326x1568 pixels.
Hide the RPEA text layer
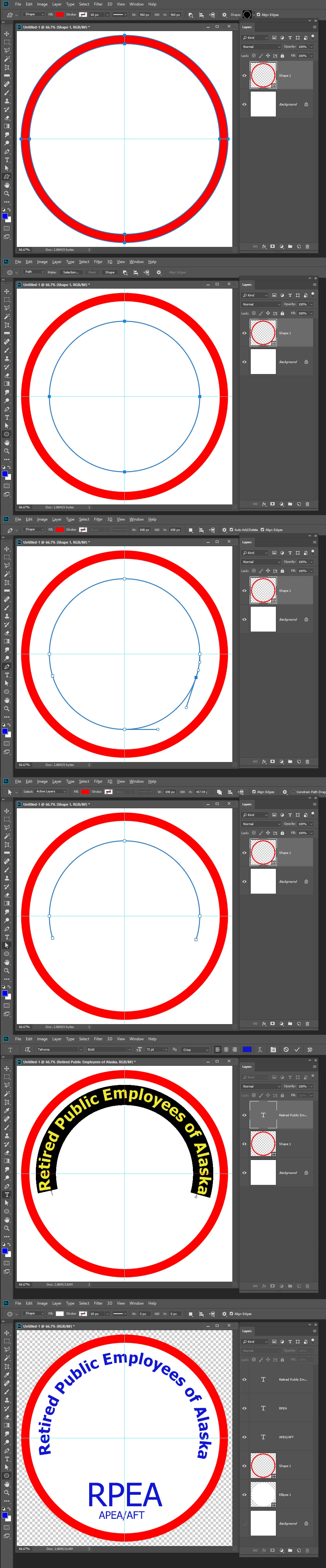(245, 1408)
